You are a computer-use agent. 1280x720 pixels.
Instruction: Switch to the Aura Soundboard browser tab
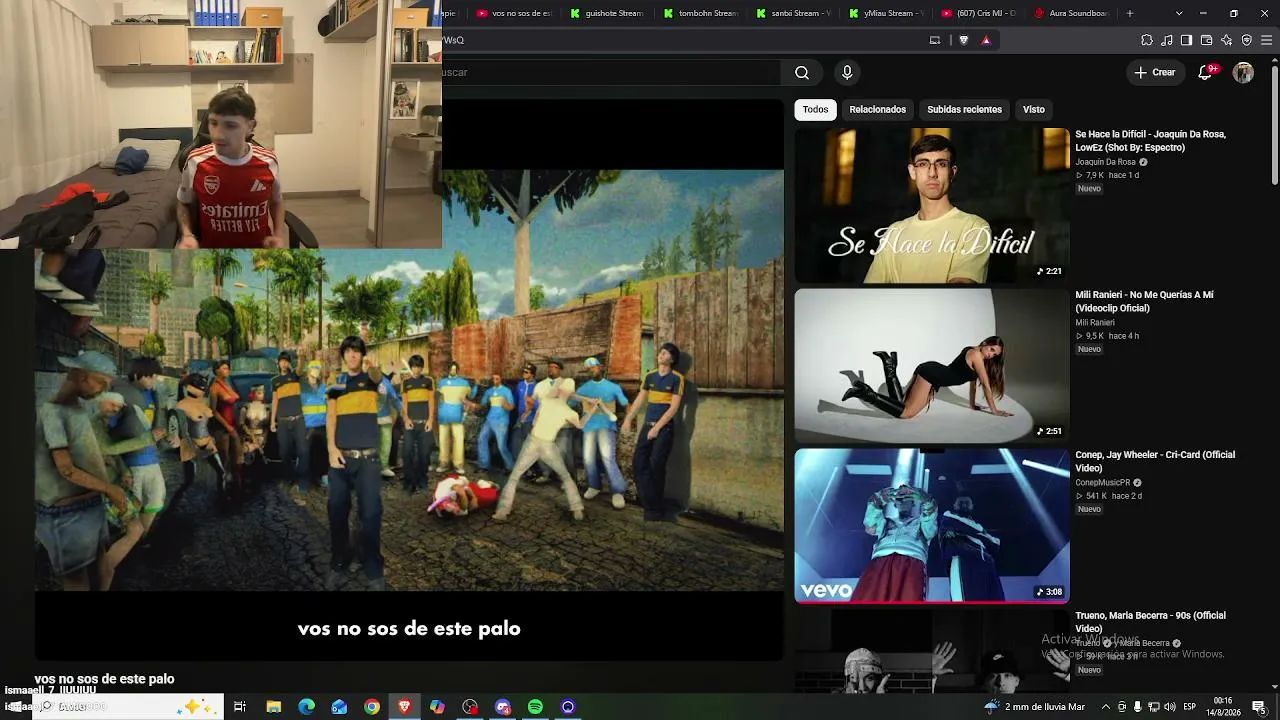(1071, 13)
